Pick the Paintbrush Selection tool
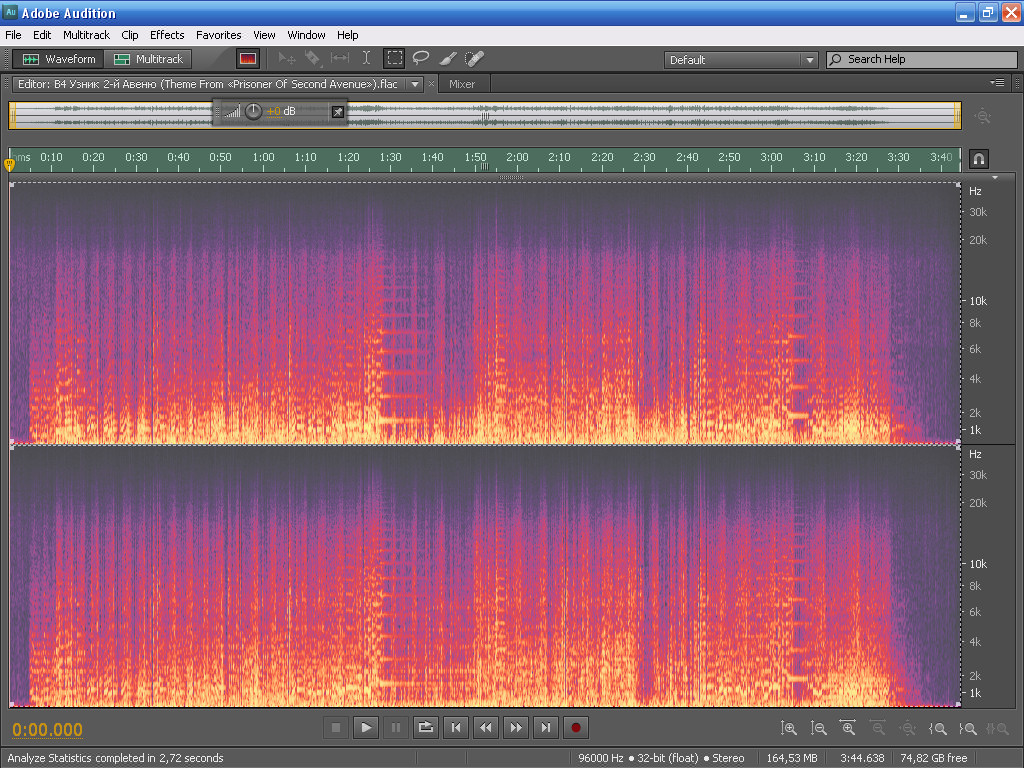1024x768 pixels. click(x=448, y=59)
